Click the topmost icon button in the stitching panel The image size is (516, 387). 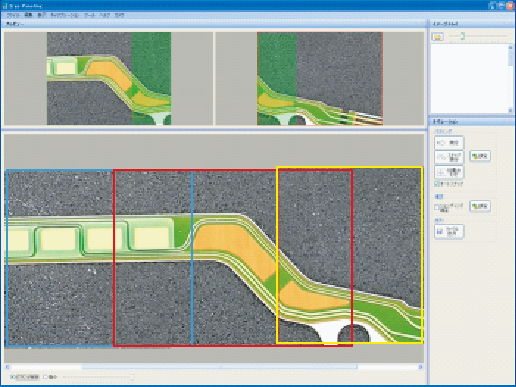coord(449,143)
